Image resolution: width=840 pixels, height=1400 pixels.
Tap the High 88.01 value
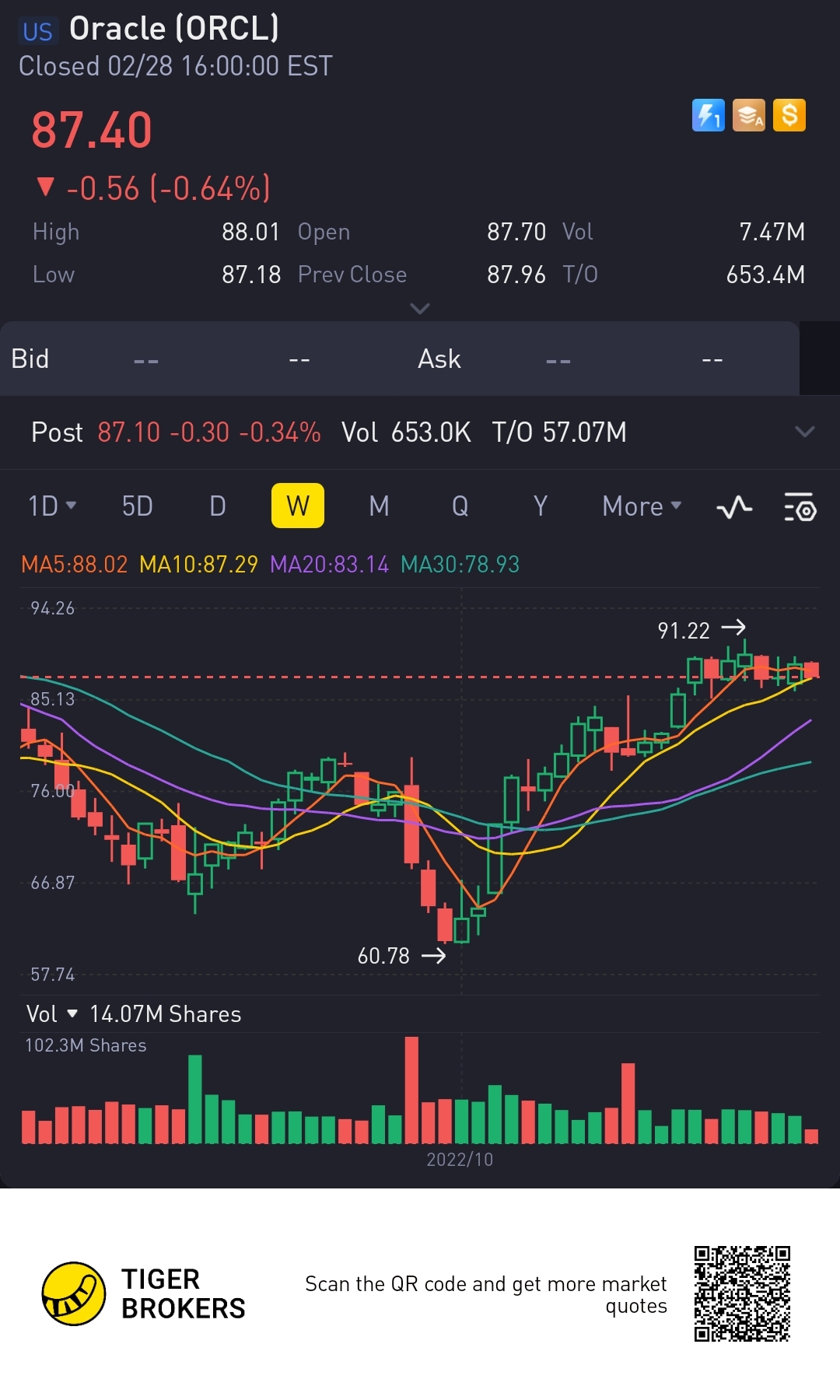tap(251, 232)
